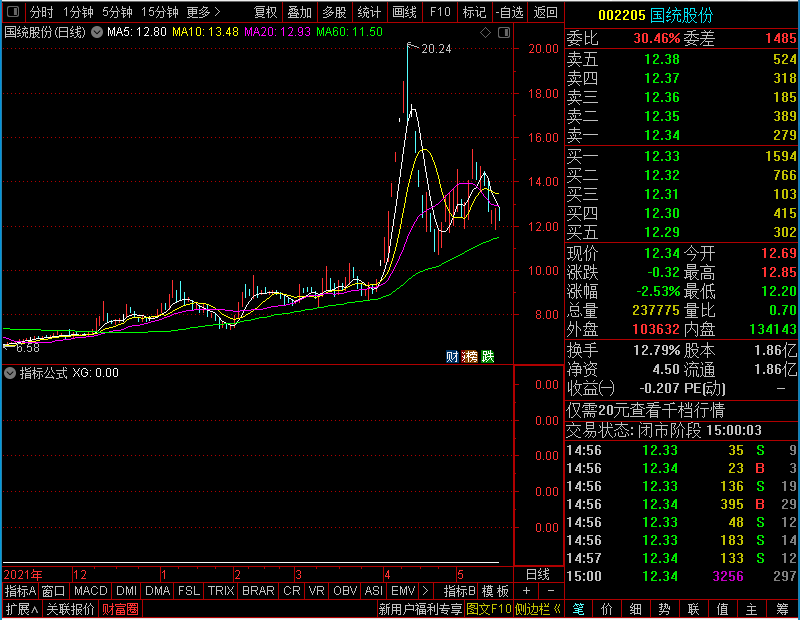Open 关联报价 related quotes

(x=70, y=609)
